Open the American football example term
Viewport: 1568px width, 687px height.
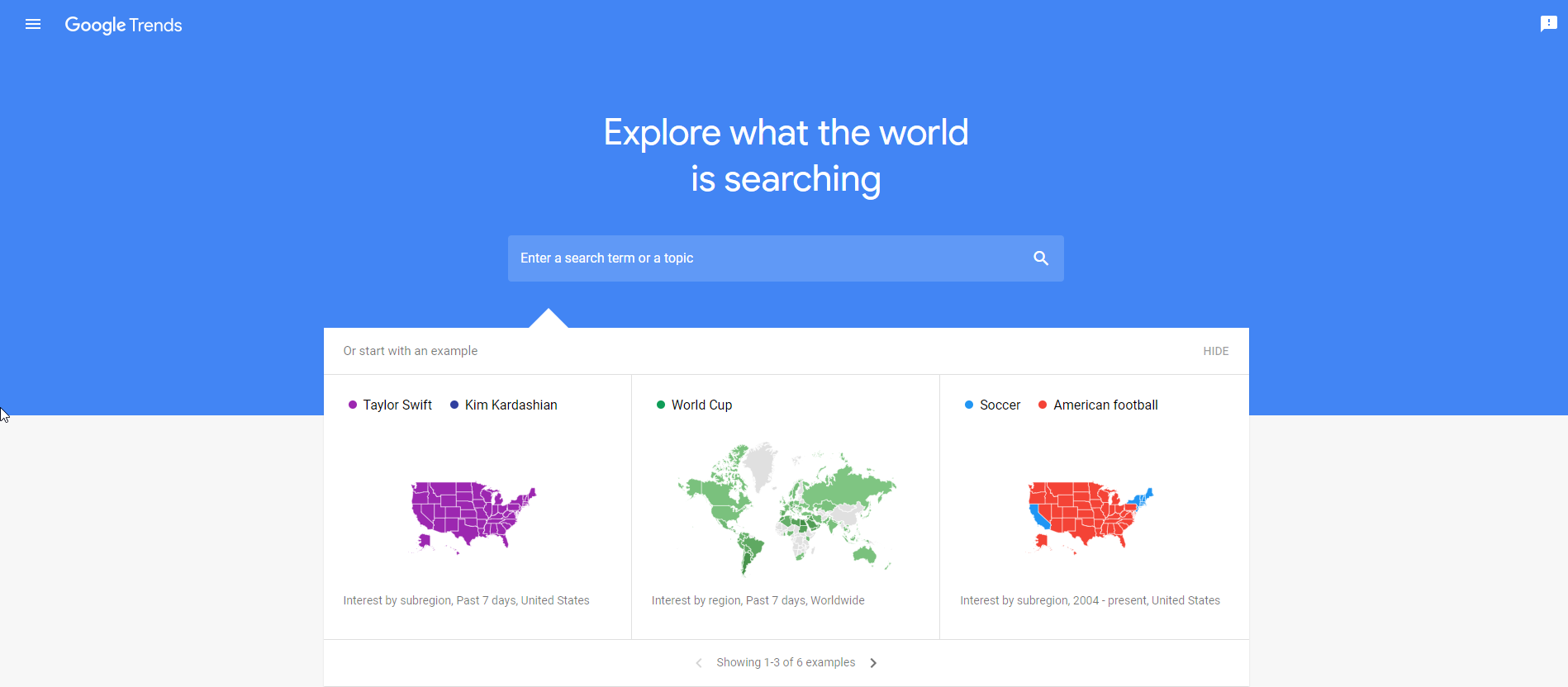coord(1105,405)
